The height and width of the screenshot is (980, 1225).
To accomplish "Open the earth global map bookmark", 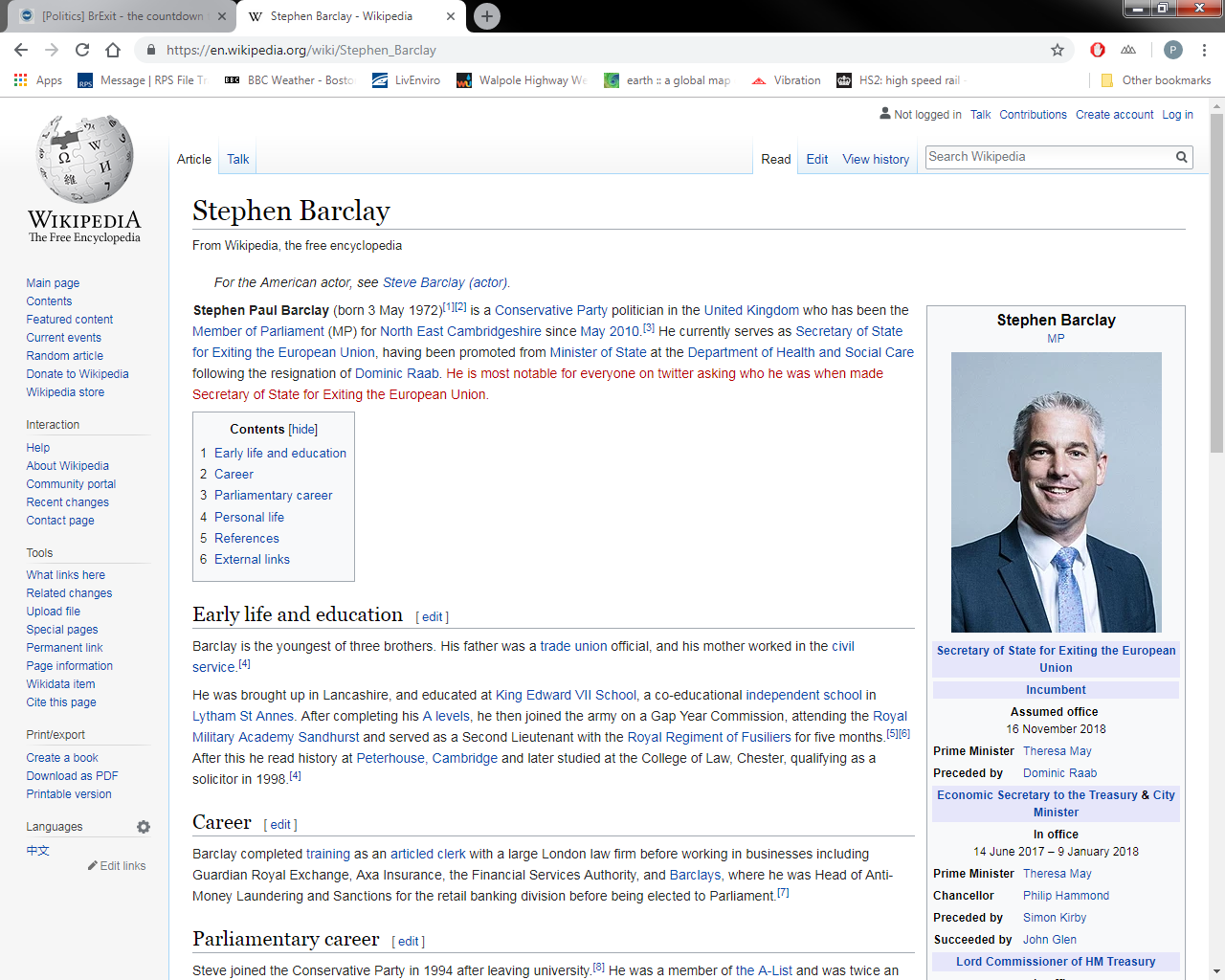I will [x=667, y=80].
